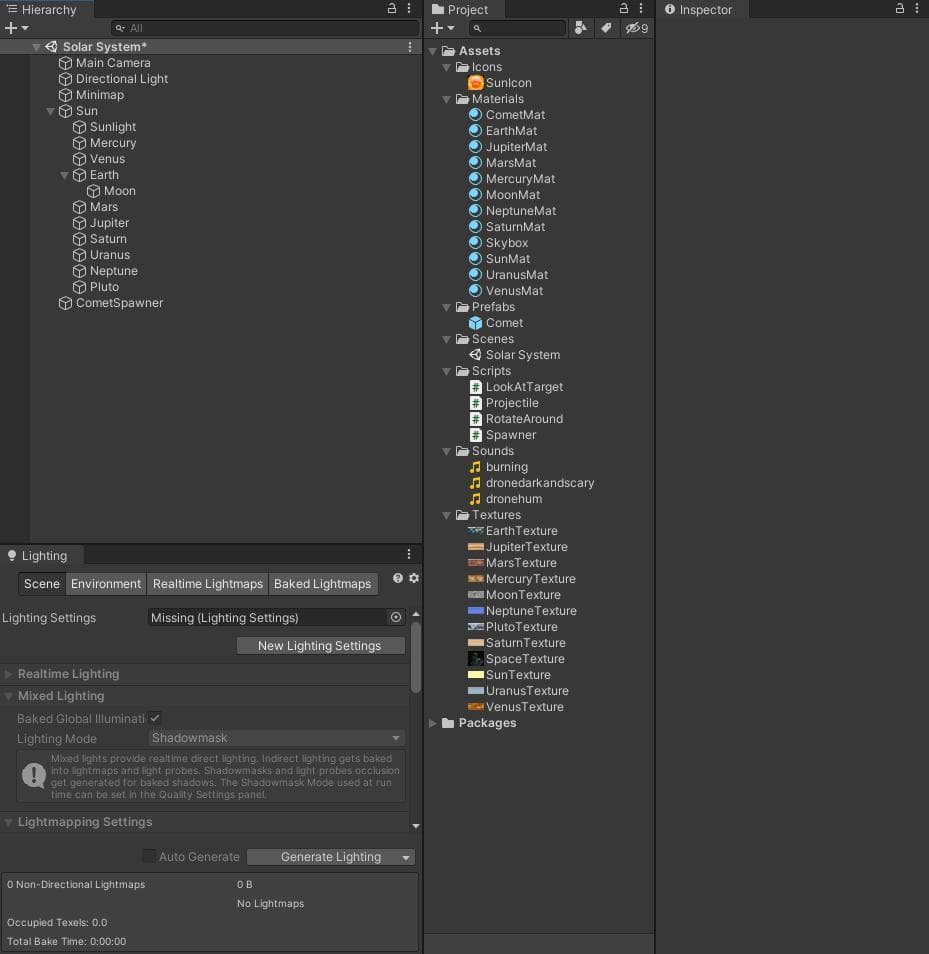Switch to the Baked Lightmaps tab
The width and height of the screenshot is (929, 954).
(x=322, y=584)
